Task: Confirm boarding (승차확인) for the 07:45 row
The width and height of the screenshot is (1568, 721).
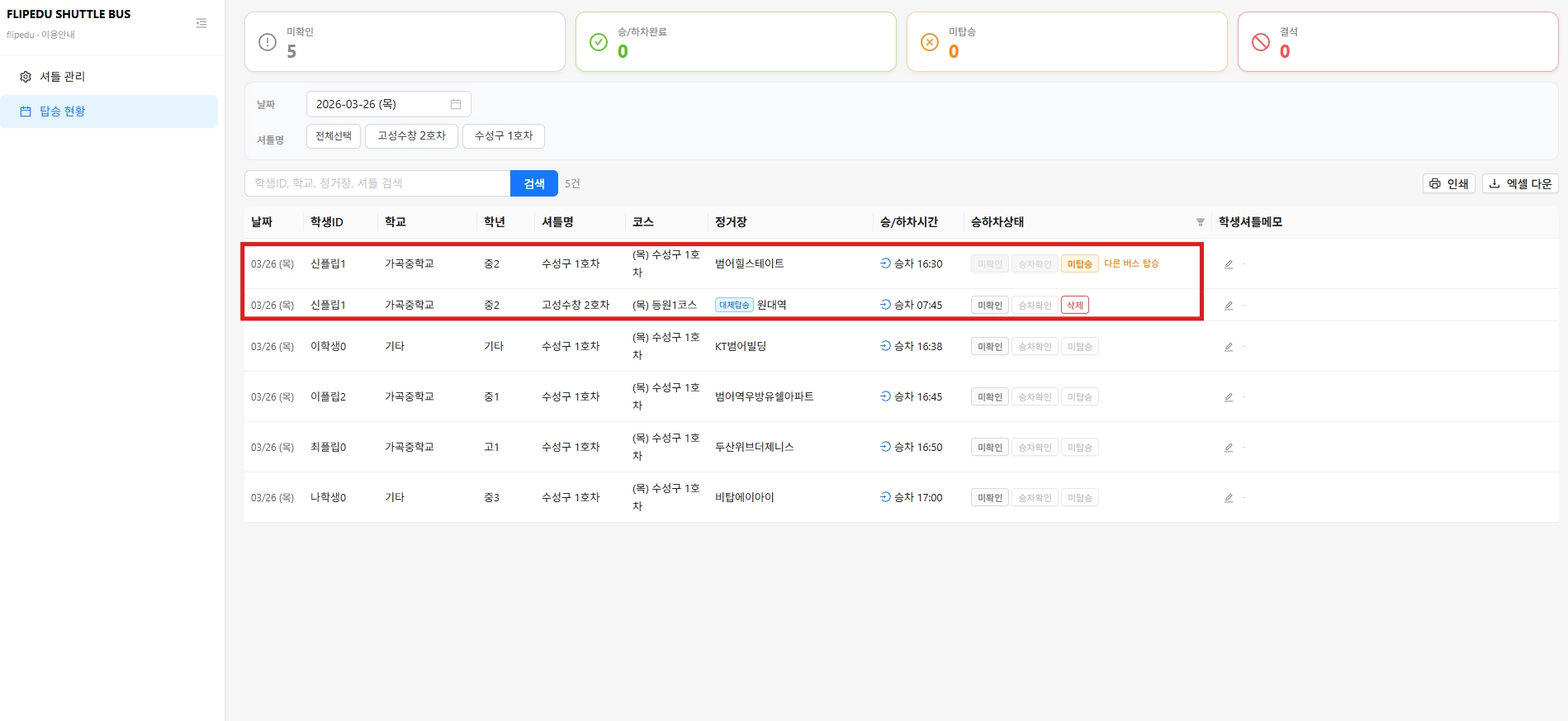Action: tap(1035, 306)
